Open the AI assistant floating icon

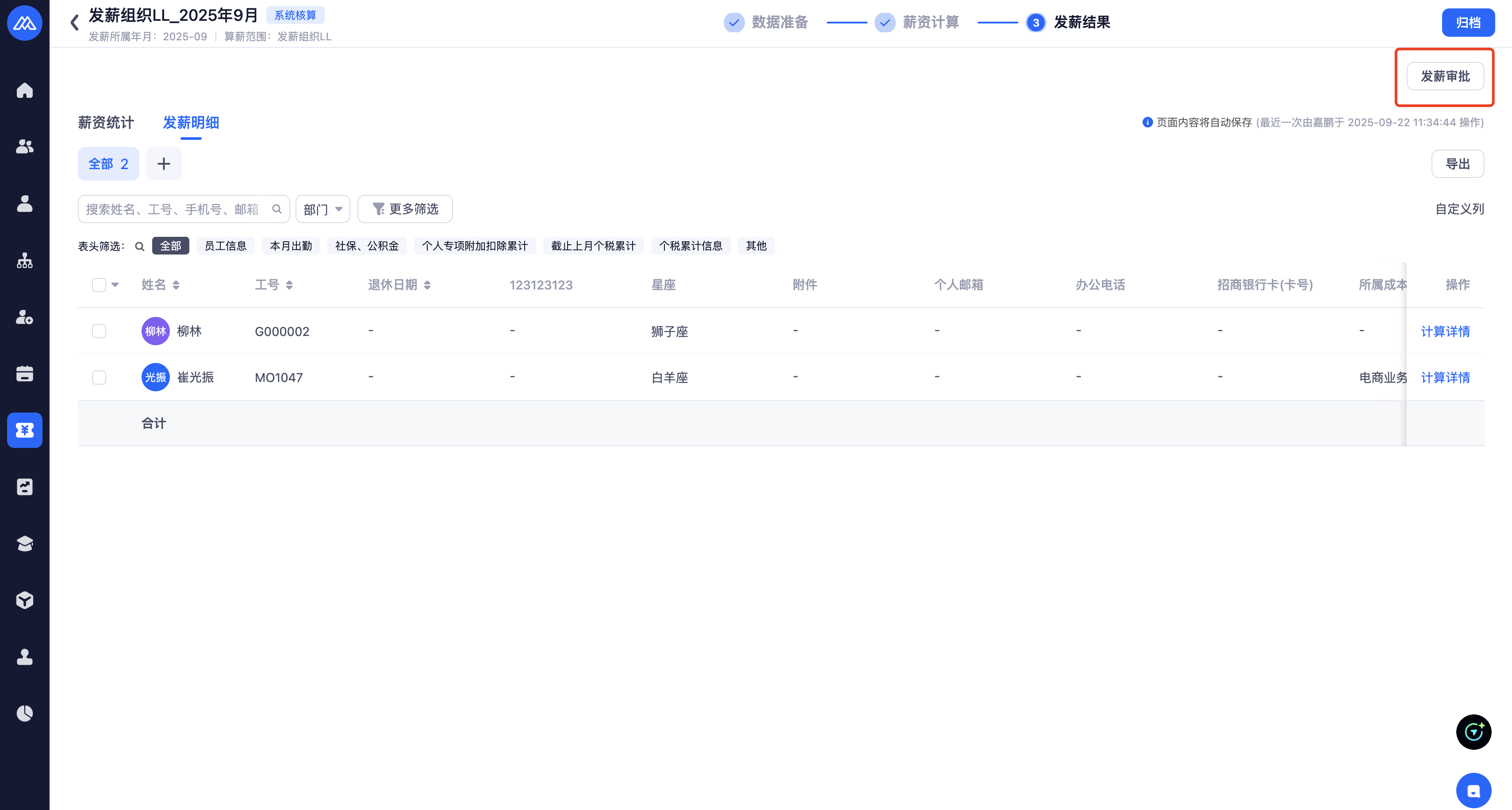click(x=1473, y=732)
